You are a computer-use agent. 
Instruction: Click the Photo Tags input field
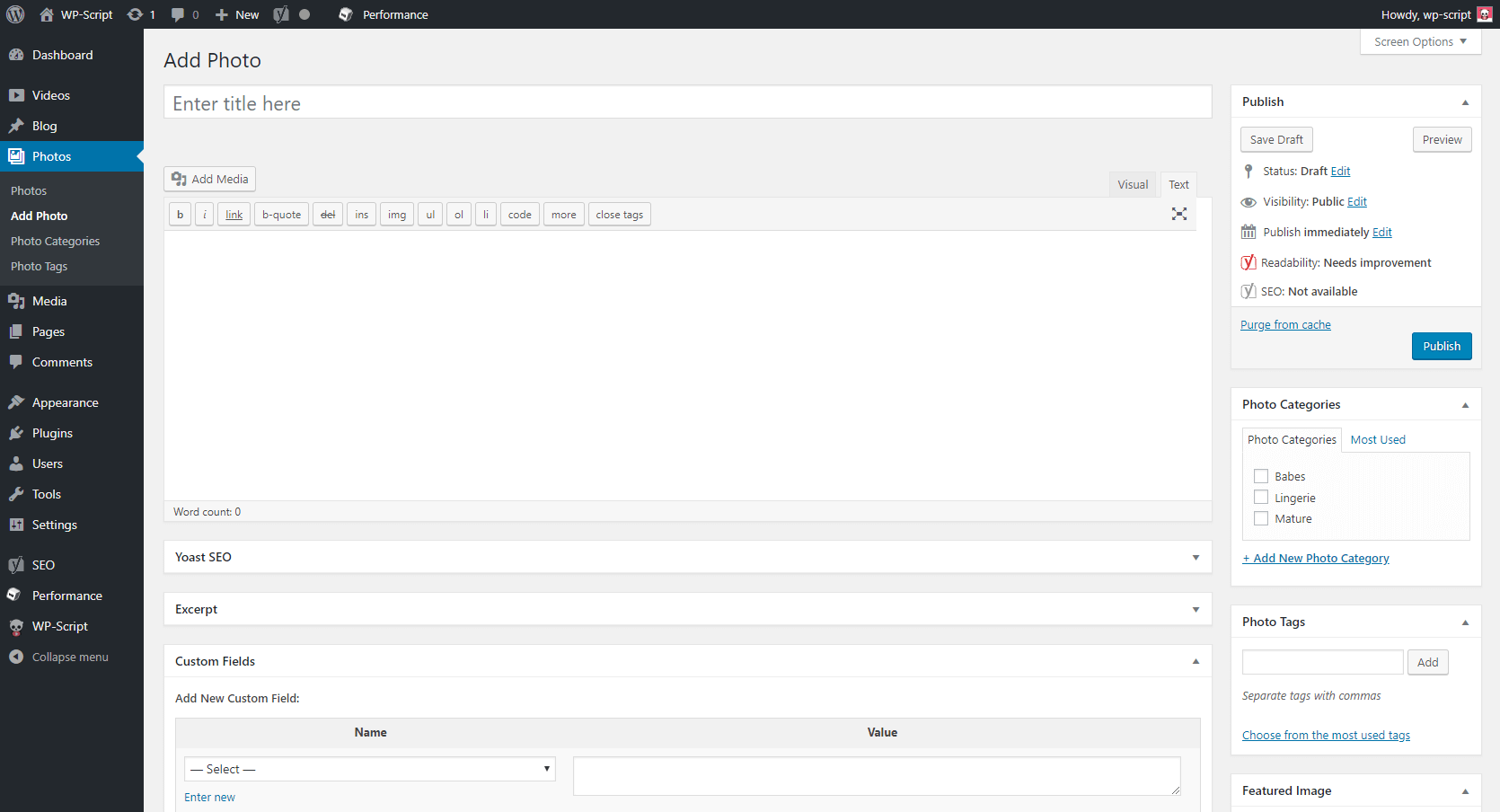(1322, 662)
